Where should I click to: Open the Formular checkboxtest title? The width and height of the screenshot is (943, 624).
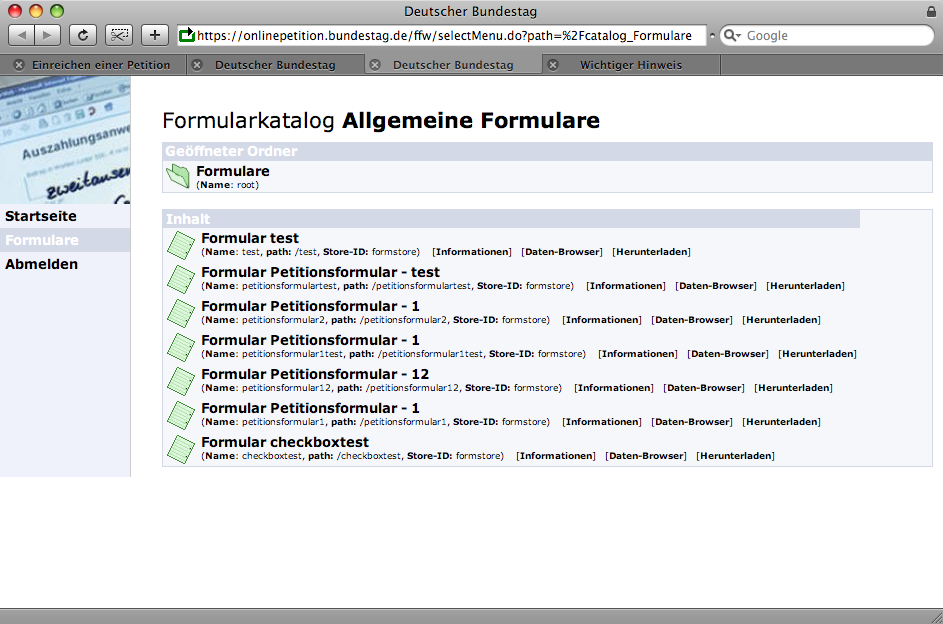[285, 442]
